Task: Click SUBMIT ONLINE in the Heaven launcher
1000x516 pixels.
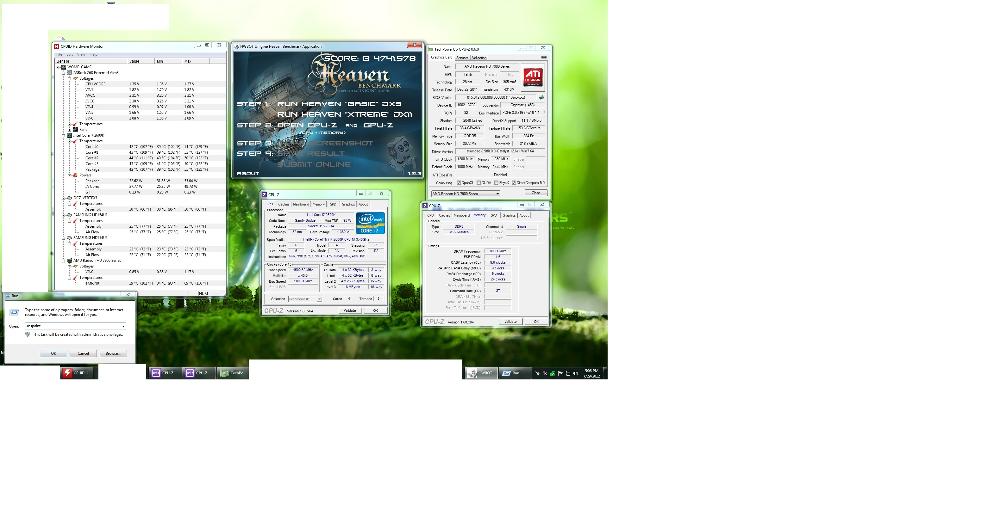Action: pyautogui.click(x=314, y=164)
